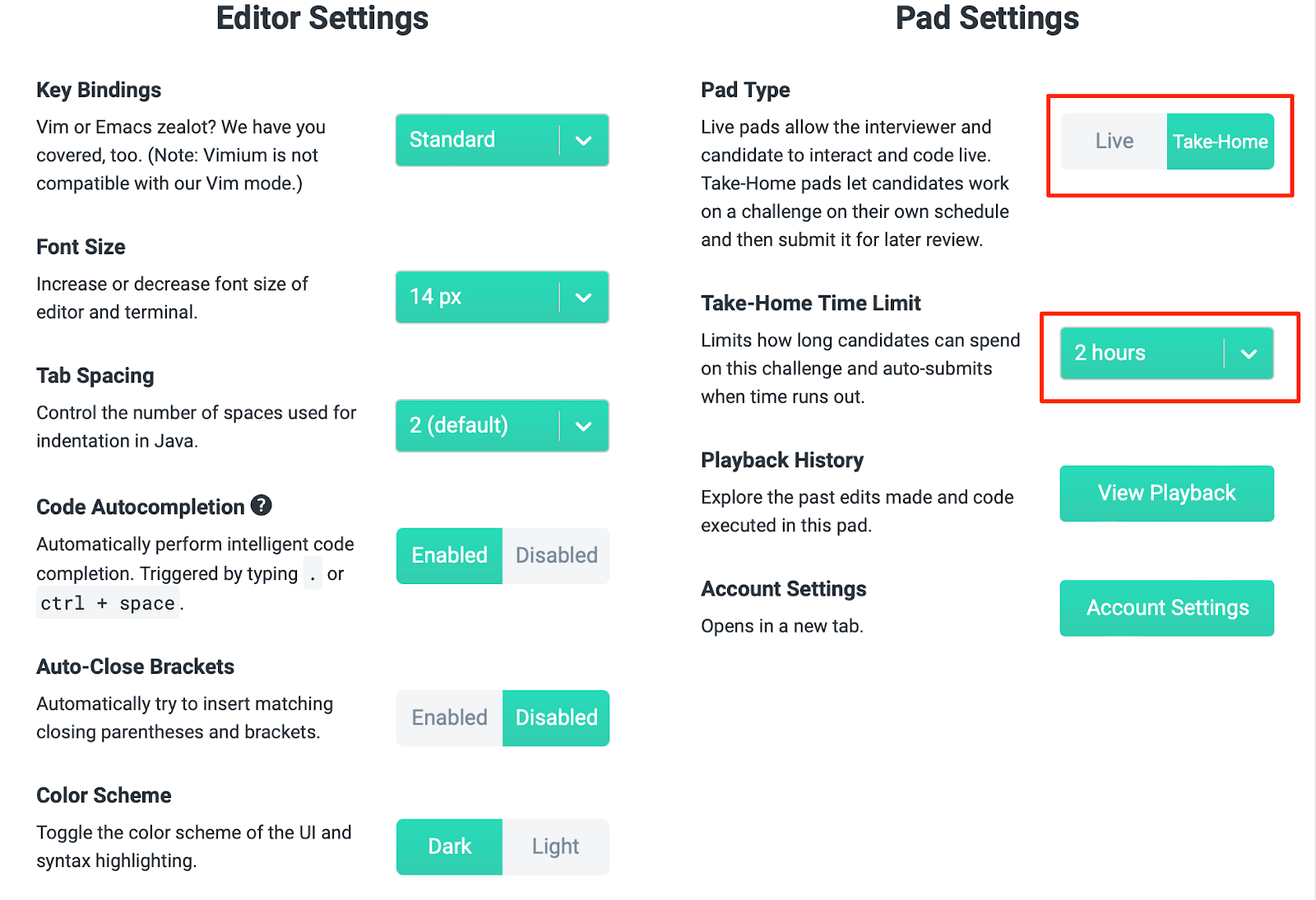Click the Pad Settings heading

pyautogui.click(x=987, y=18)
